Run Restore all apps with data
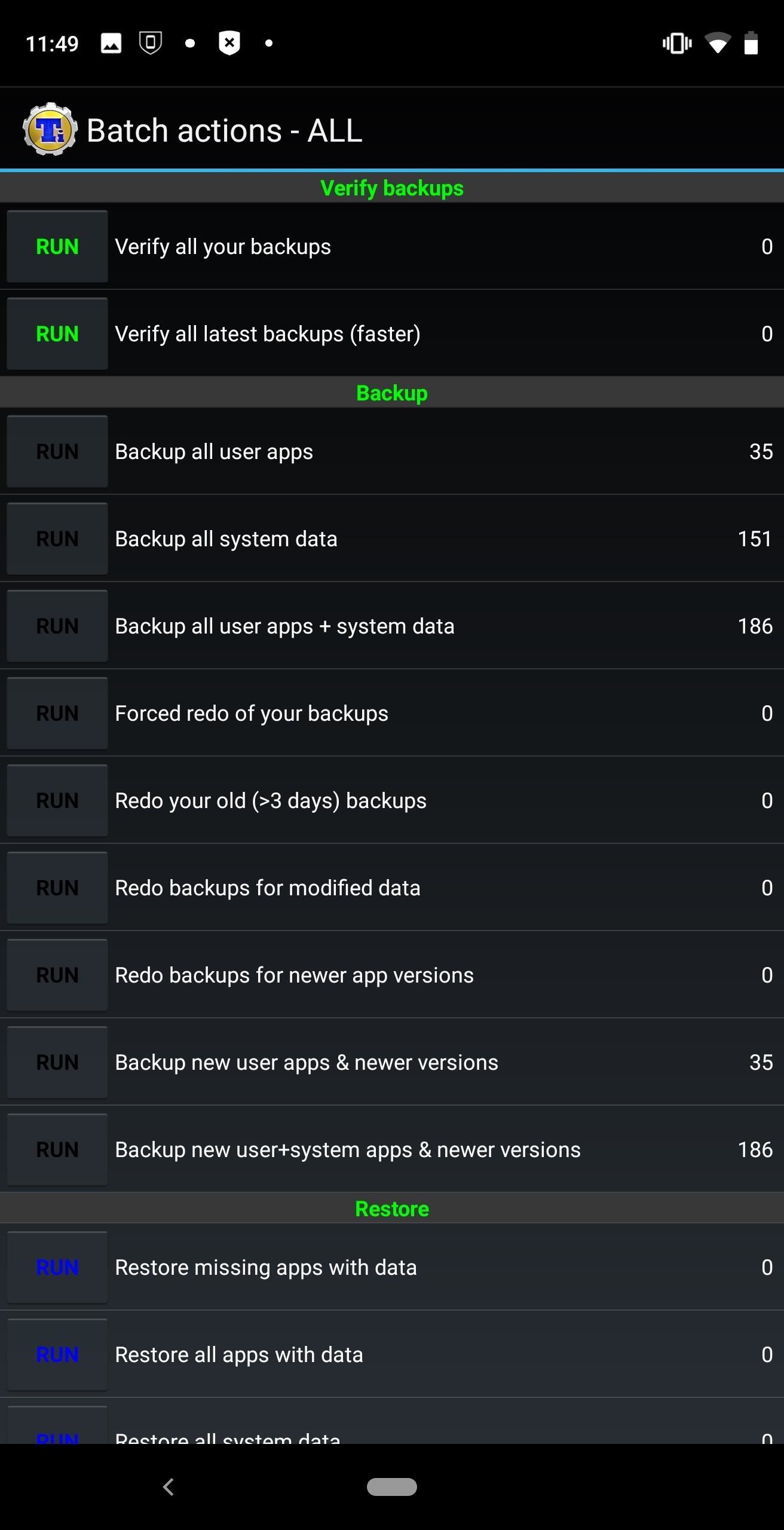The height and width of the screenshot is (1530, 784). (57, 1354)
